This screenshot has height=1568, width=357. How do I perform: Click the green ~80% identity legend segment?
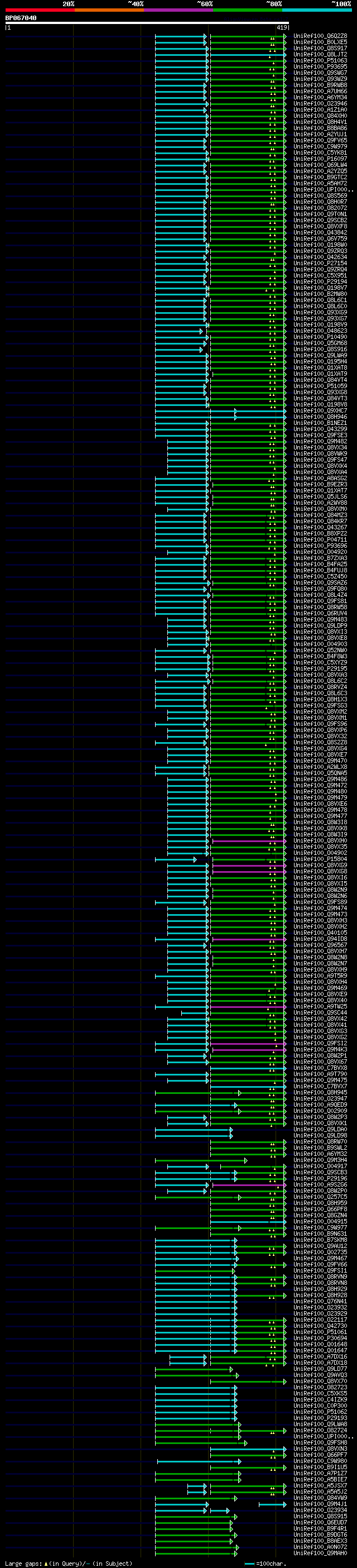pyautogui.click(x=248, y=9)
